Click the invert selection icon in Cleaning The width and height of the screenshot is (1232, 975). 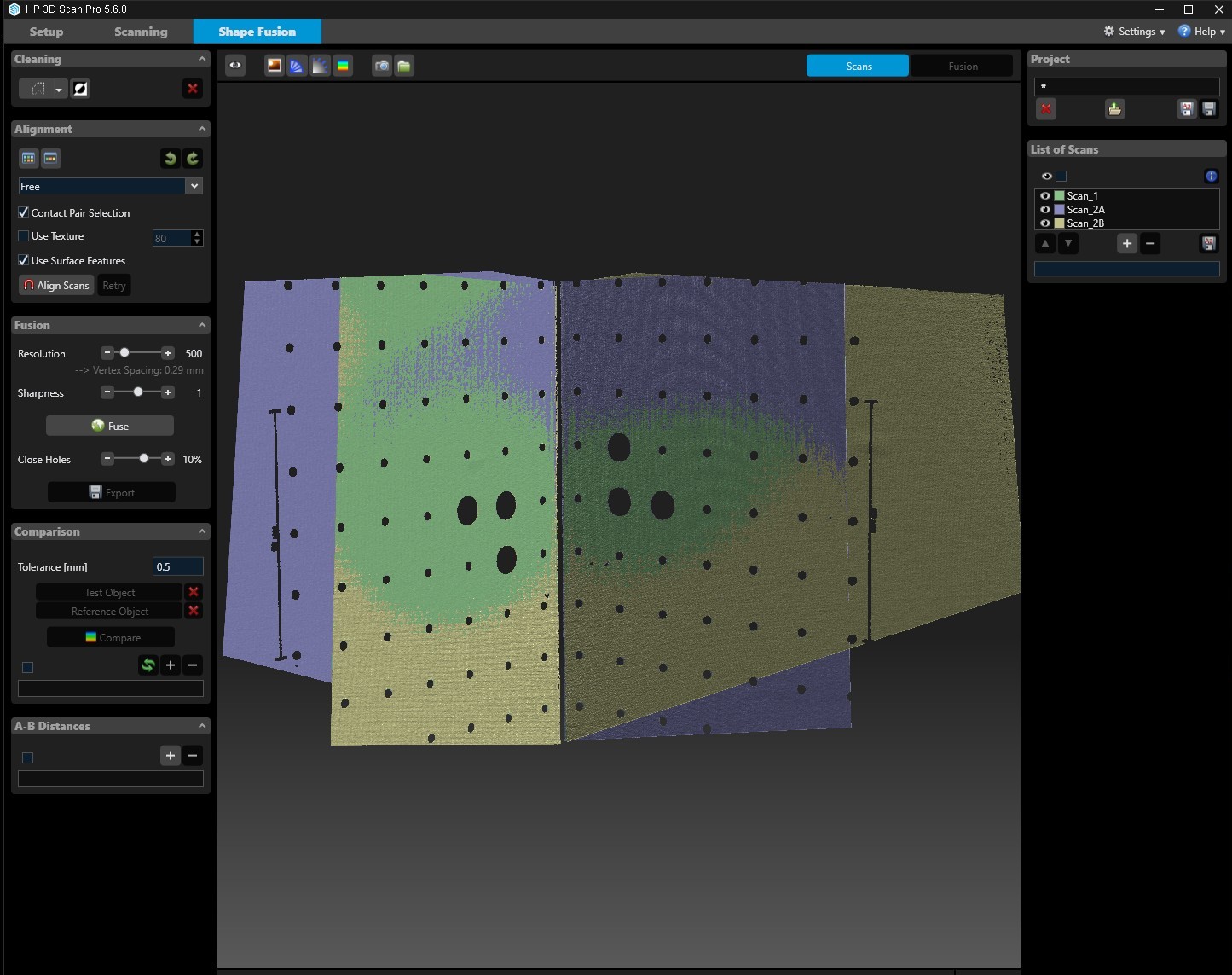[x=80, y=89]
